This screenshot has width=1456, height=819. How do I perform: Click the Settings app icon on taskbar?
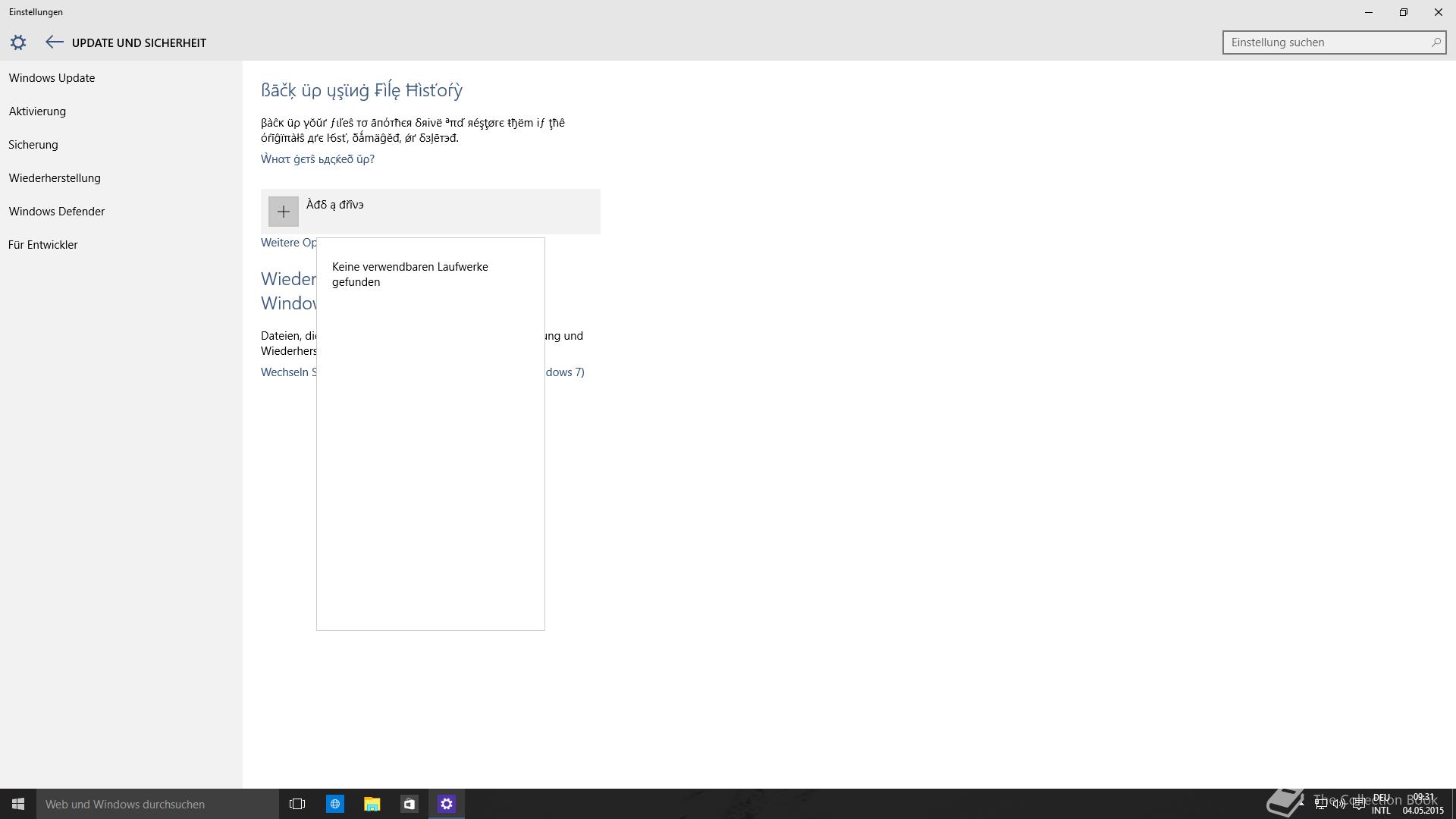(446, 804)
